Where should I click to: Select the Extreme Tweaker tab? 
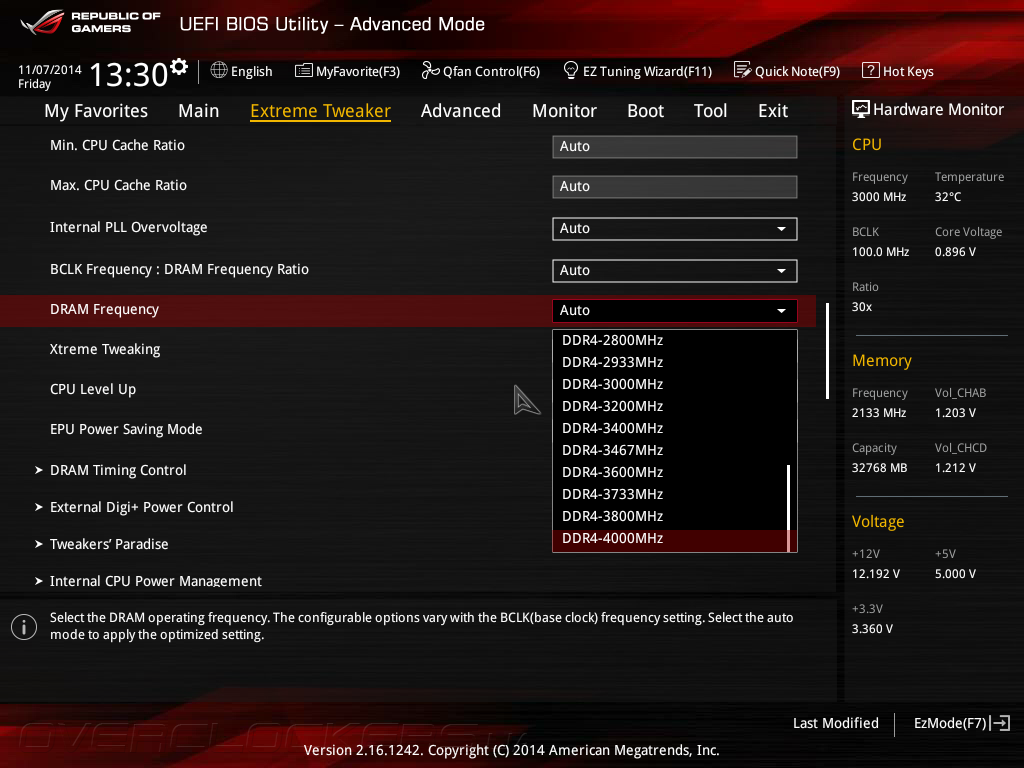point(321,111)
